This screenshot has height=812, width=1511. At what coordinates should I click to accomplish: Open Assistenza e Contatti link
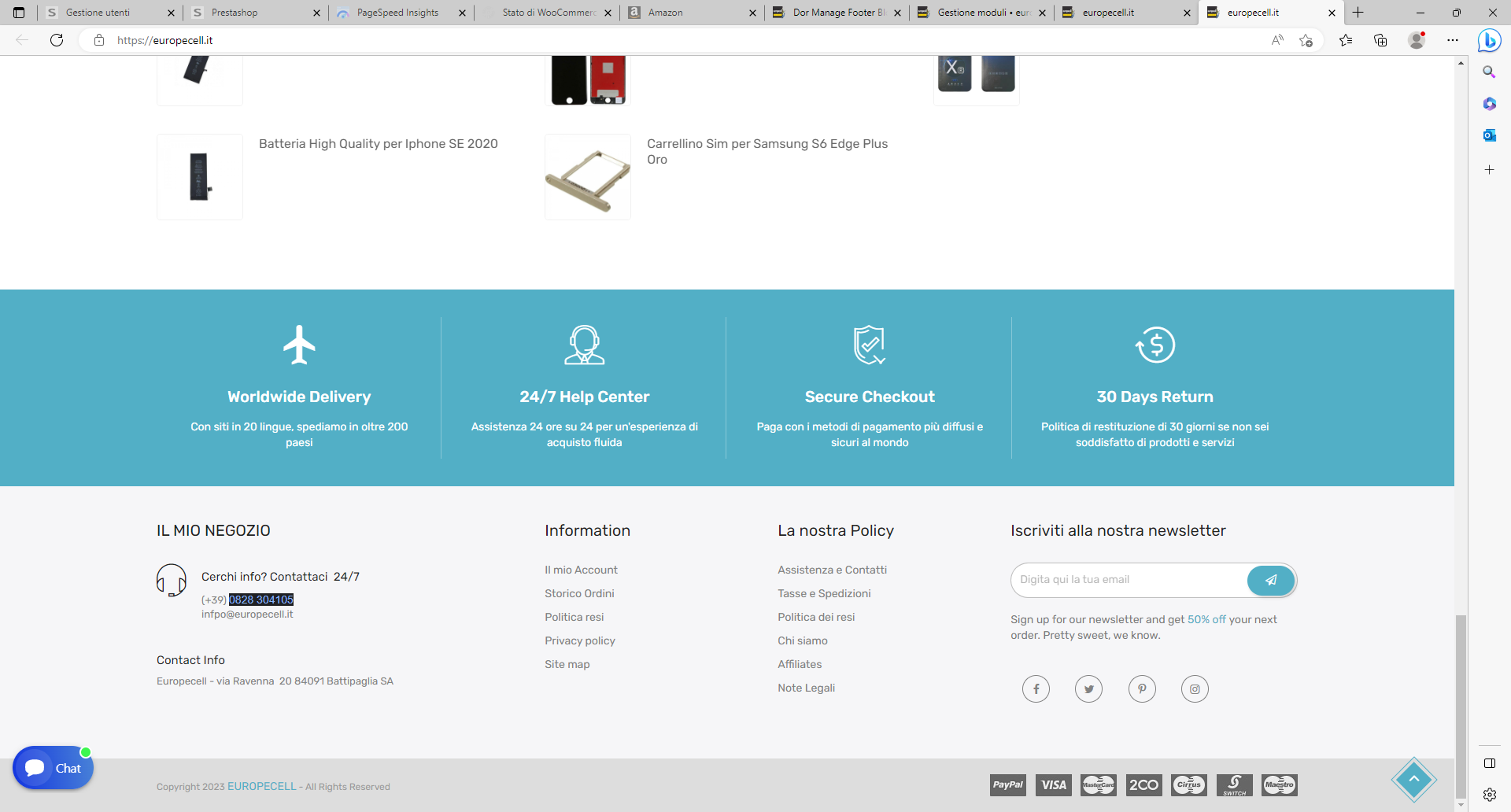tap(832, 570)
